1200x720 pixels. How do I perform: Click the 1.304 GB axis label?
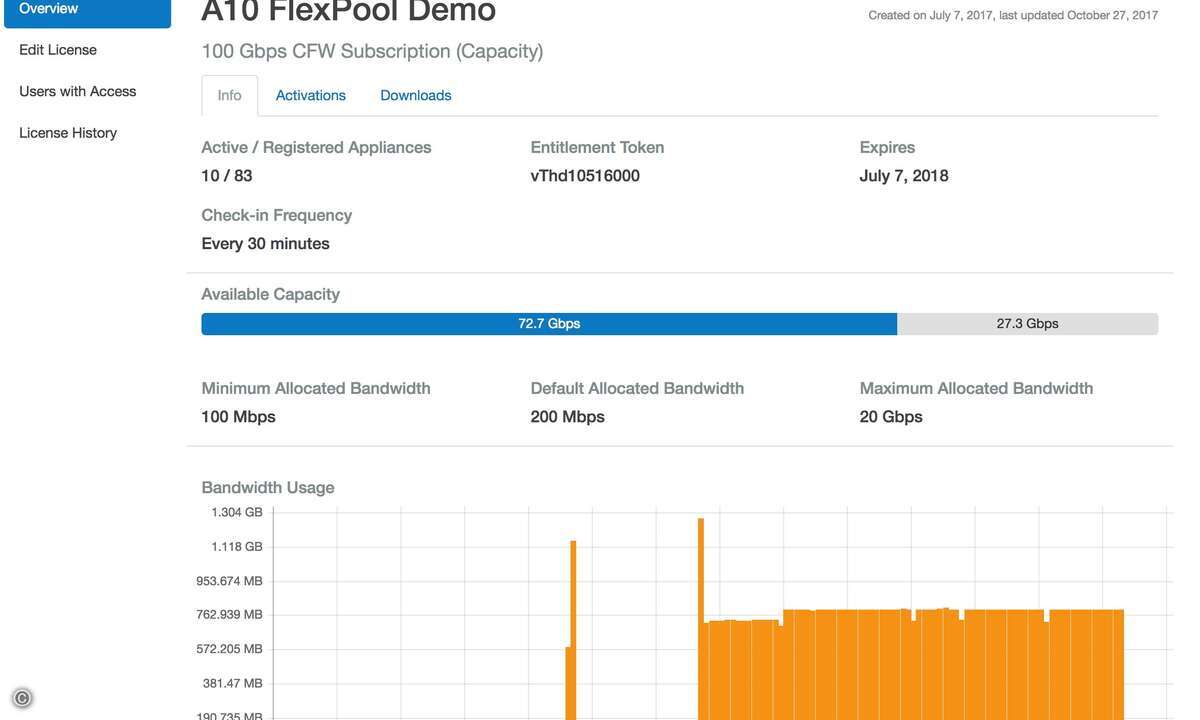(237, 512)
